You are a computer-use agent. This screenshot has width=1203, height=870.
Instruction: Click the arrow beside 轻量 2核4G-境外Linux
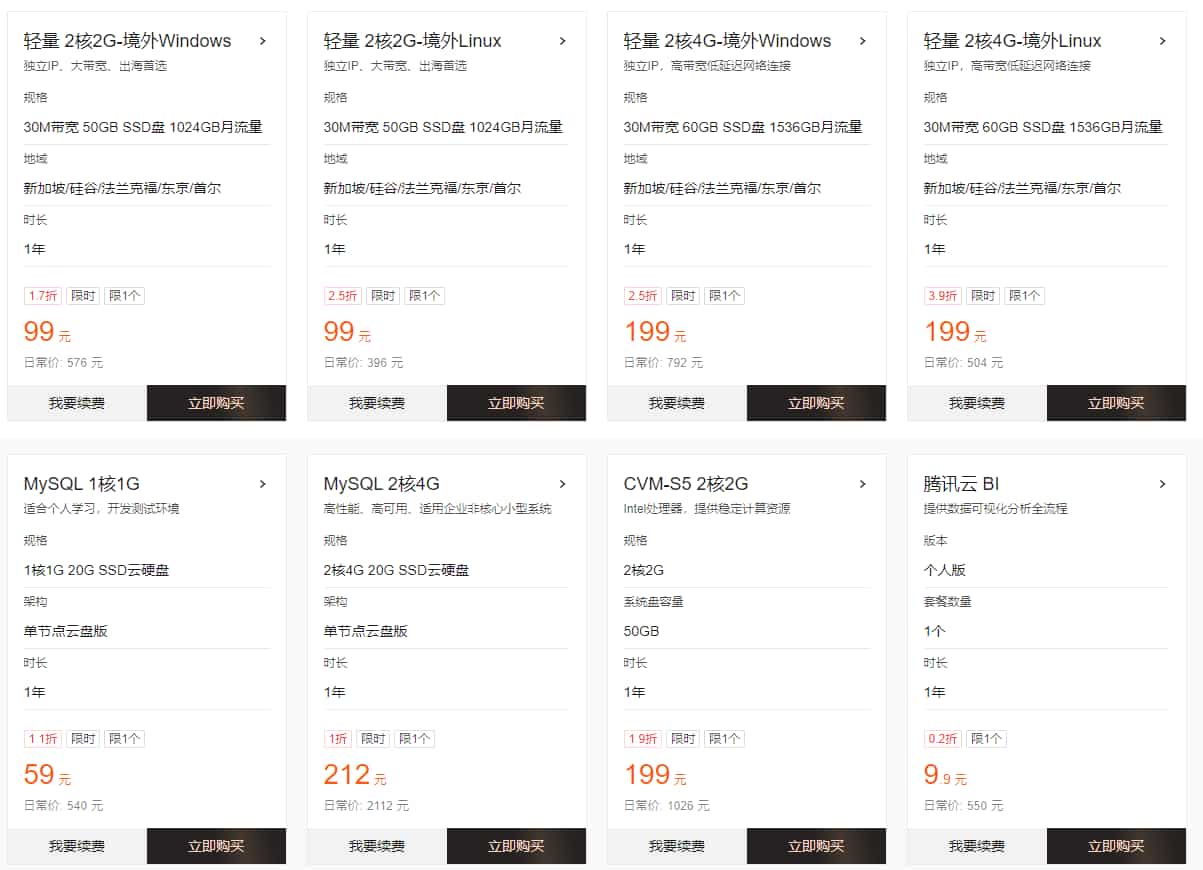[1163, 41]
